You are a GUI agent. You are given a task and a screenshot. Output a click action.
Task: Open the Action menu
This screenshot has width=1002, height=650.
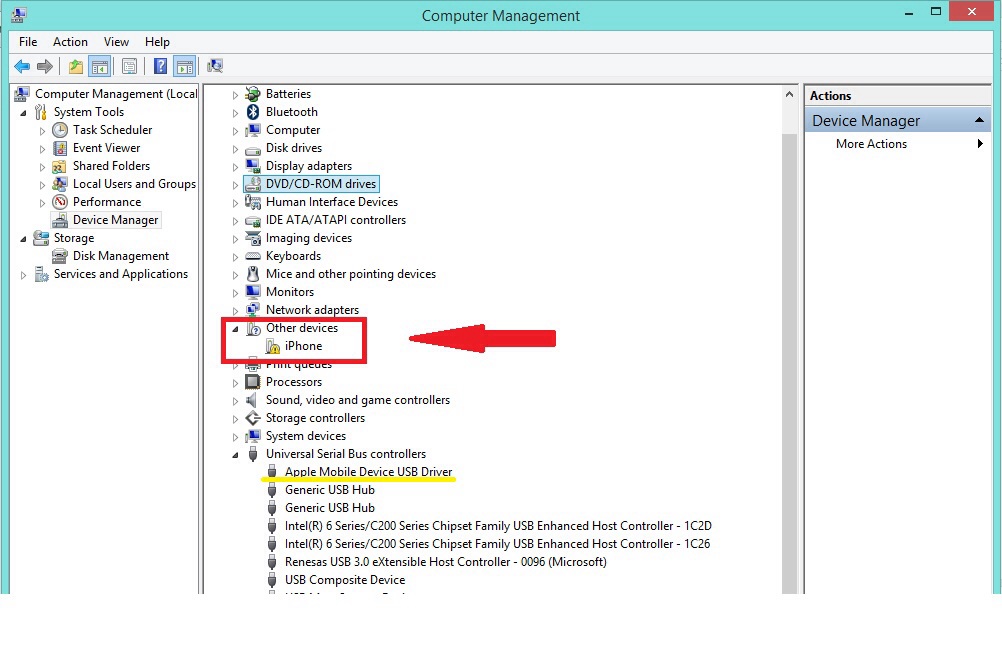[70, 42]
